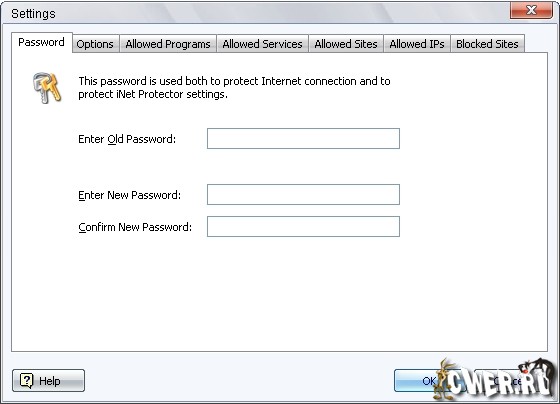
Task: Close the Settings dialog with the X button
Action: pyautogui.click(x=531, y=10)
